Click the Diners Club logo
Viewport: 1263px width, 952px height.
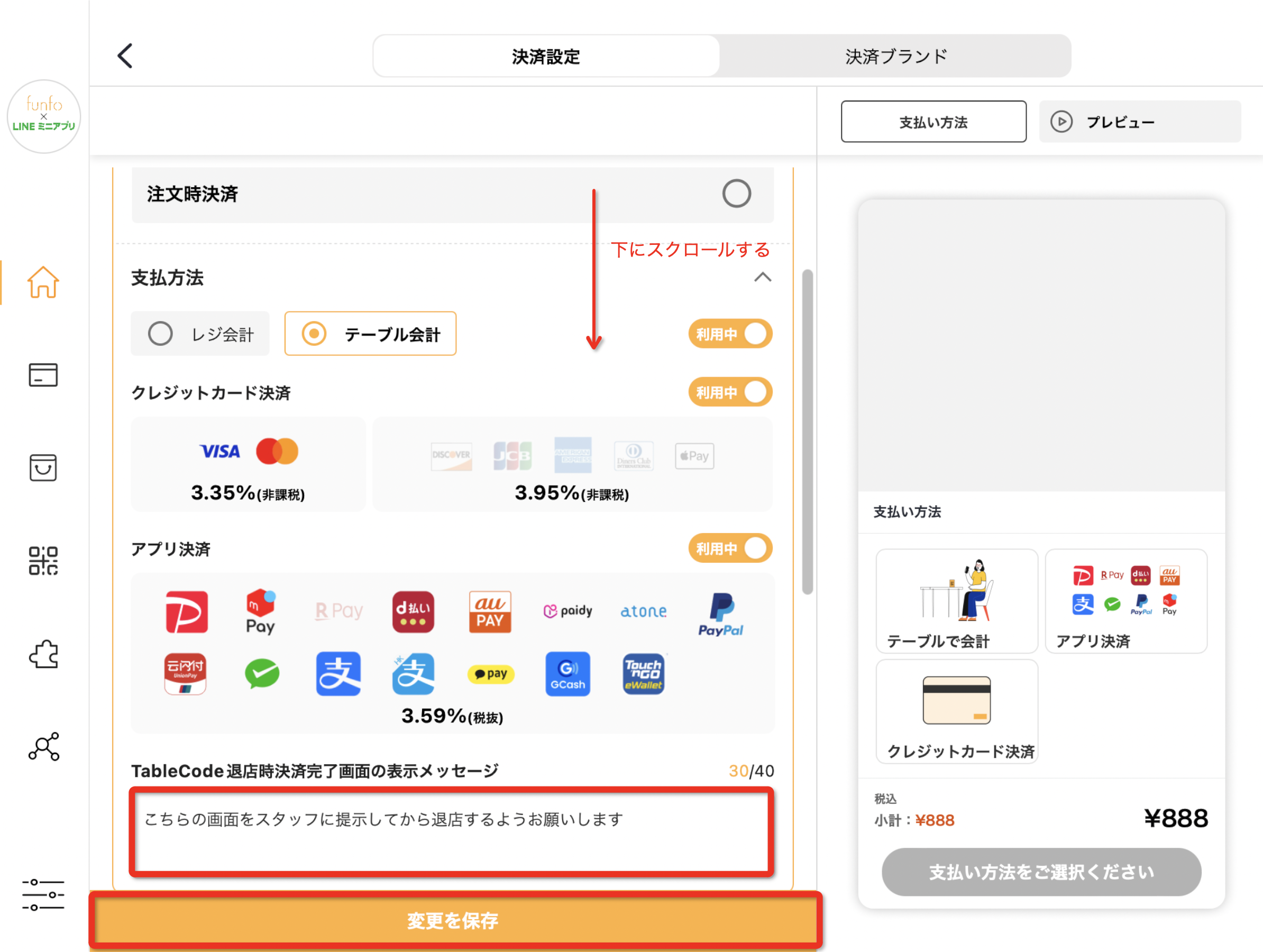coord(634,456)
